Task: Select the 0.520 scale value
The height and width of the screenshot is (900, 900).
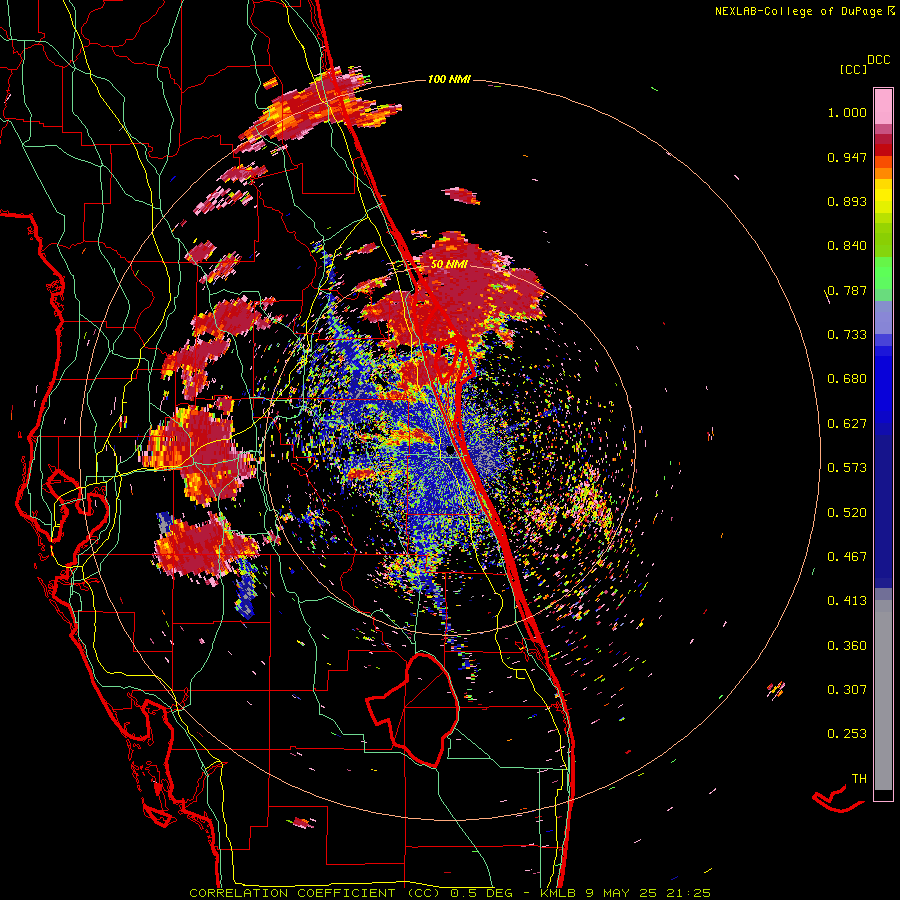Action: point(847,513)
